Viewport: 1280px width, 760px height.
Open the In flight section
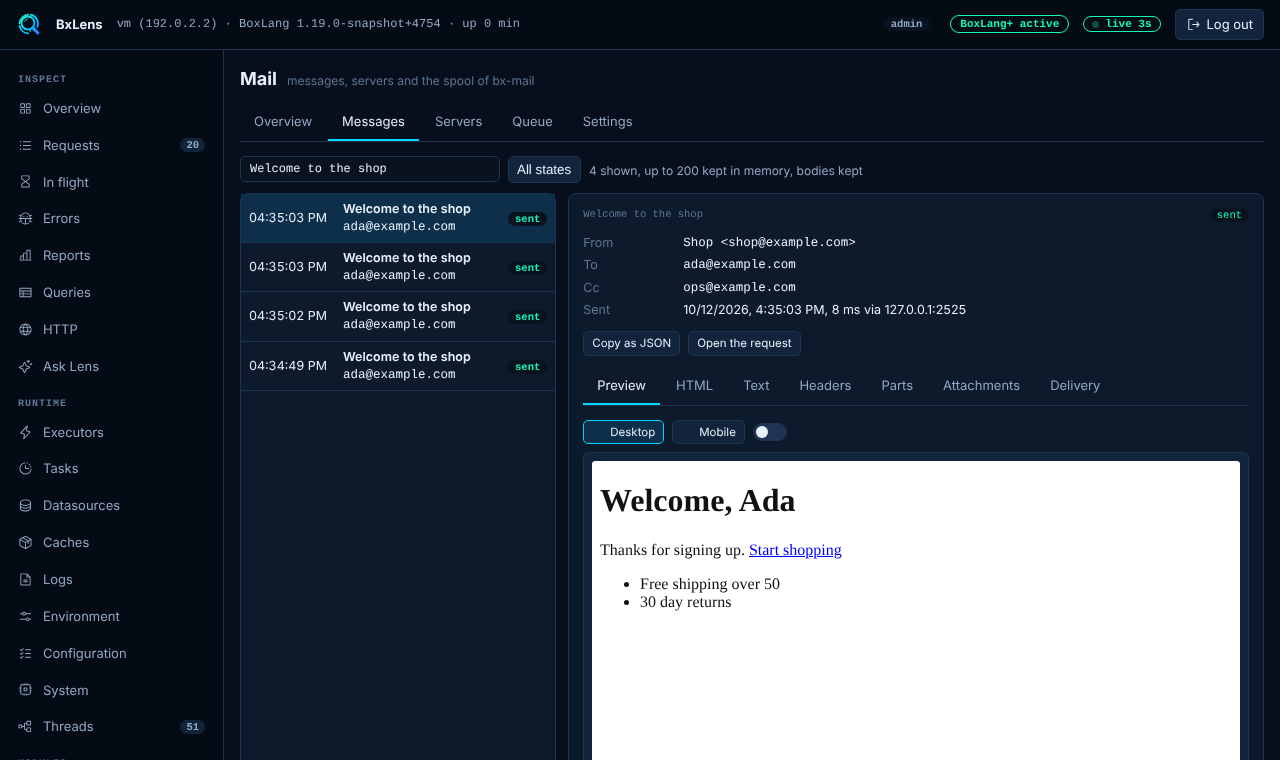click(x=111, y=182)
